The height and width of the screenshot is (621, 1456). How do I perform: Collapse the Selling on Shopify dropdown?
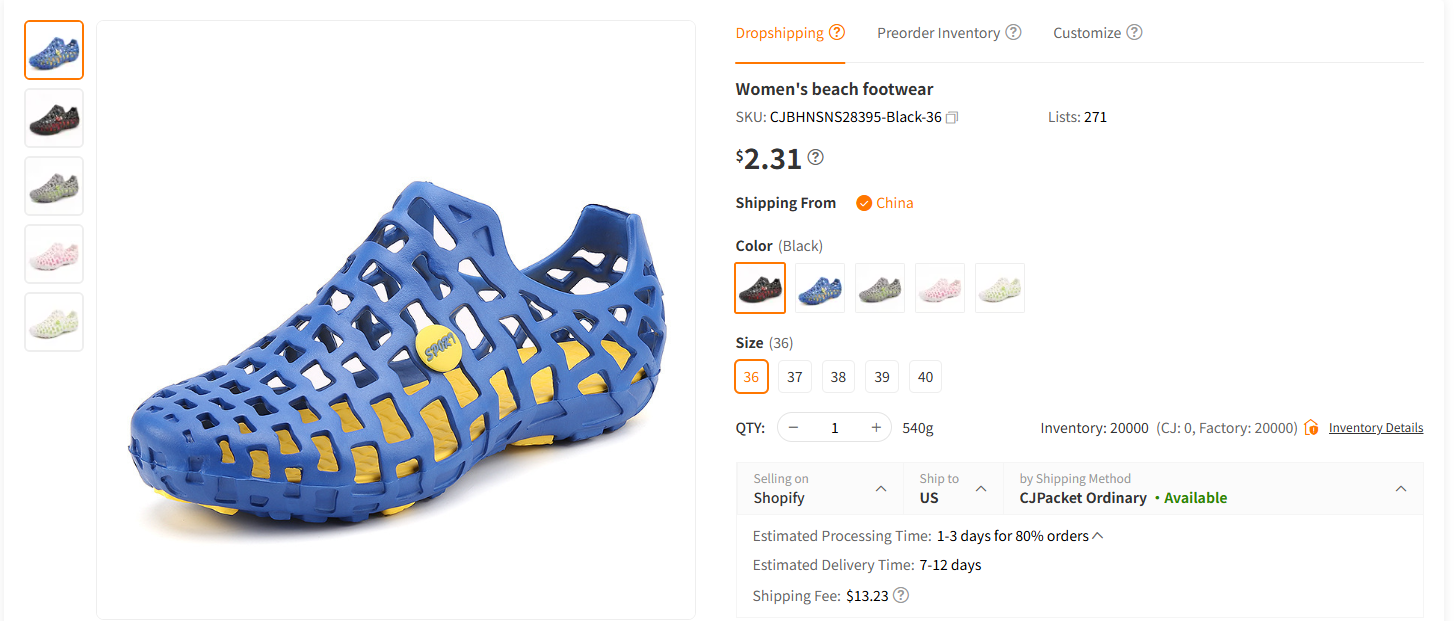click(881, 489)
